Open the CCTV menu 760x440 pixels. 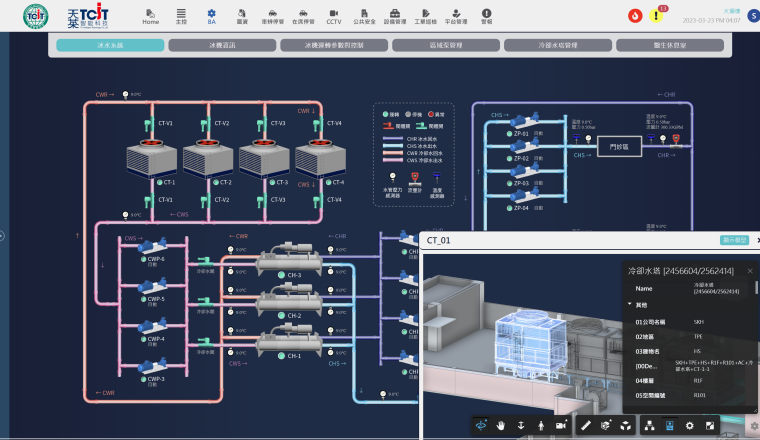pos(334,15)
